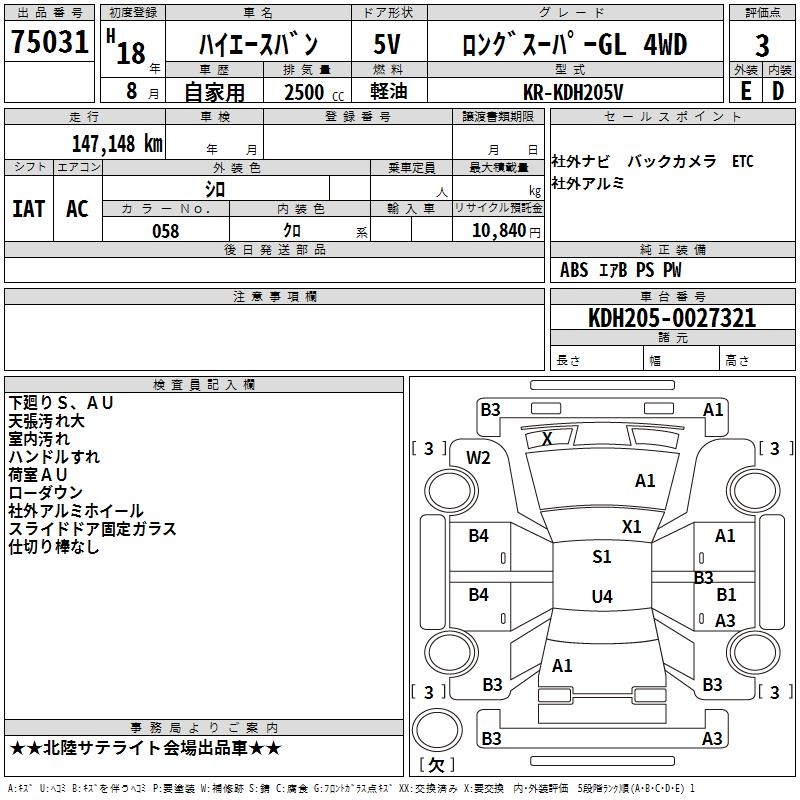This screenshot has height=800, width=800.
Task: Click the S1 rust mark on the roof
Action: pos(601,557)
